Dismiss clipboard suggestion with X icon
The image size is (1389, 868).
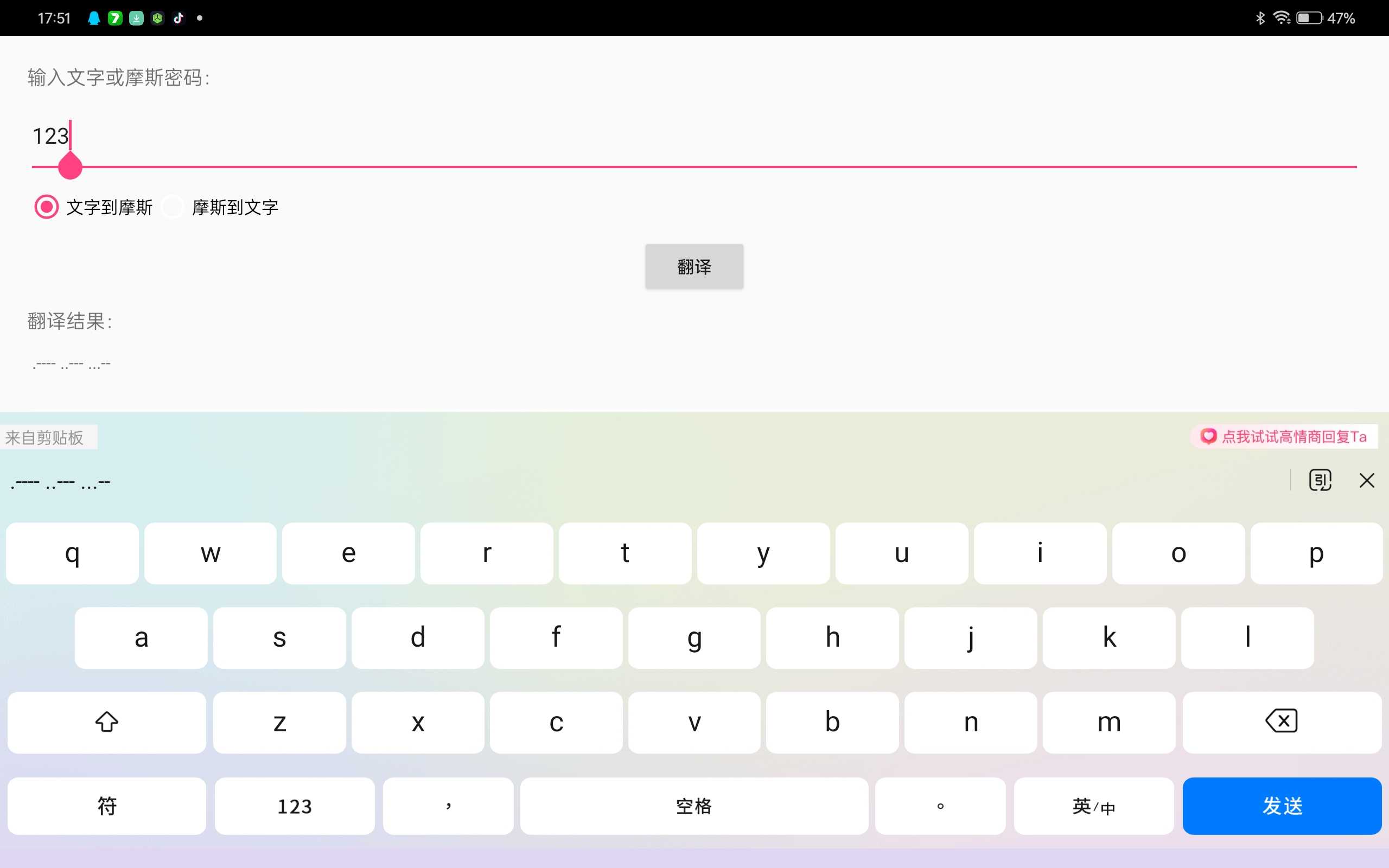(x=1367, y=480)
